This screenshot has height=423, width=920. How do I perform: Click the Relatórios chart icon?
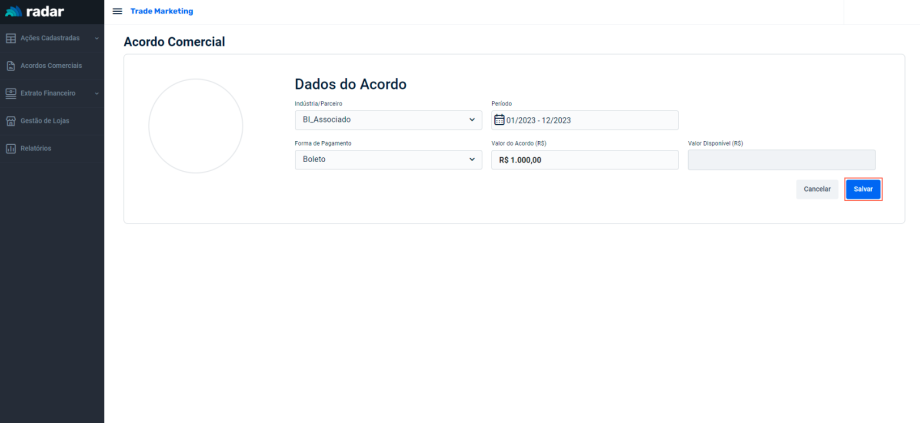coord(11,149)
